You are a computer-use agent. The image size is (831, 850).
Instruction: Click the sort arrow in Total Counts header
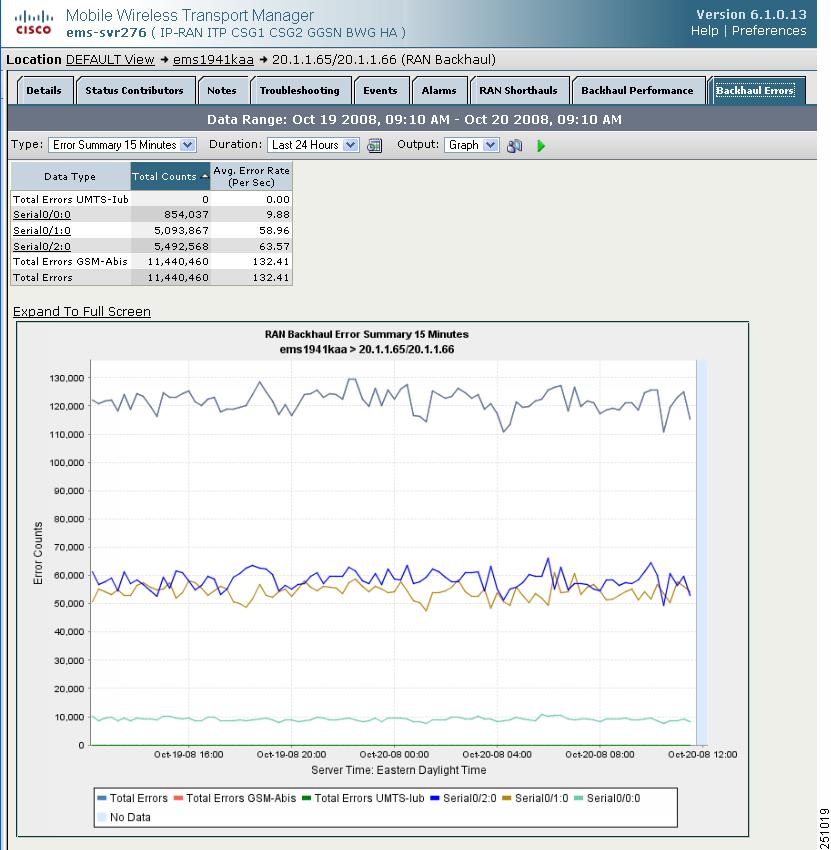coord(204,176)
